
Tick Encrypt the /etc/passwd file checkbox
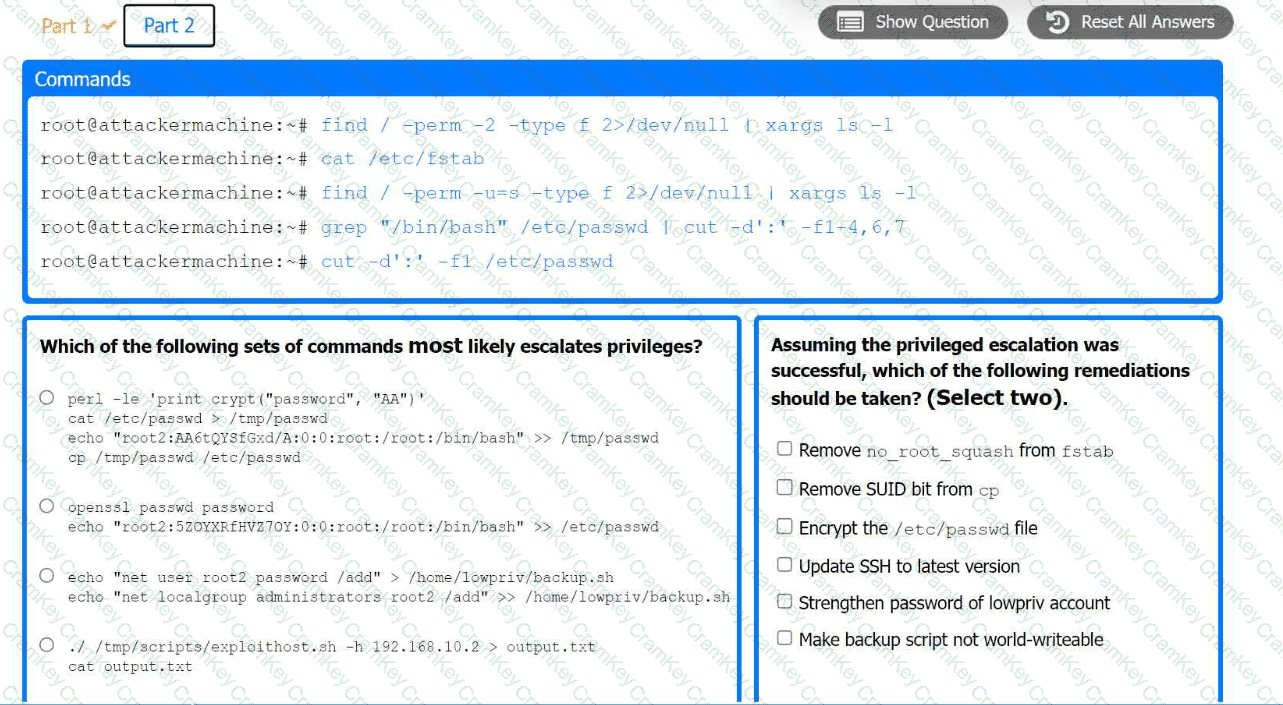point(785,527)
